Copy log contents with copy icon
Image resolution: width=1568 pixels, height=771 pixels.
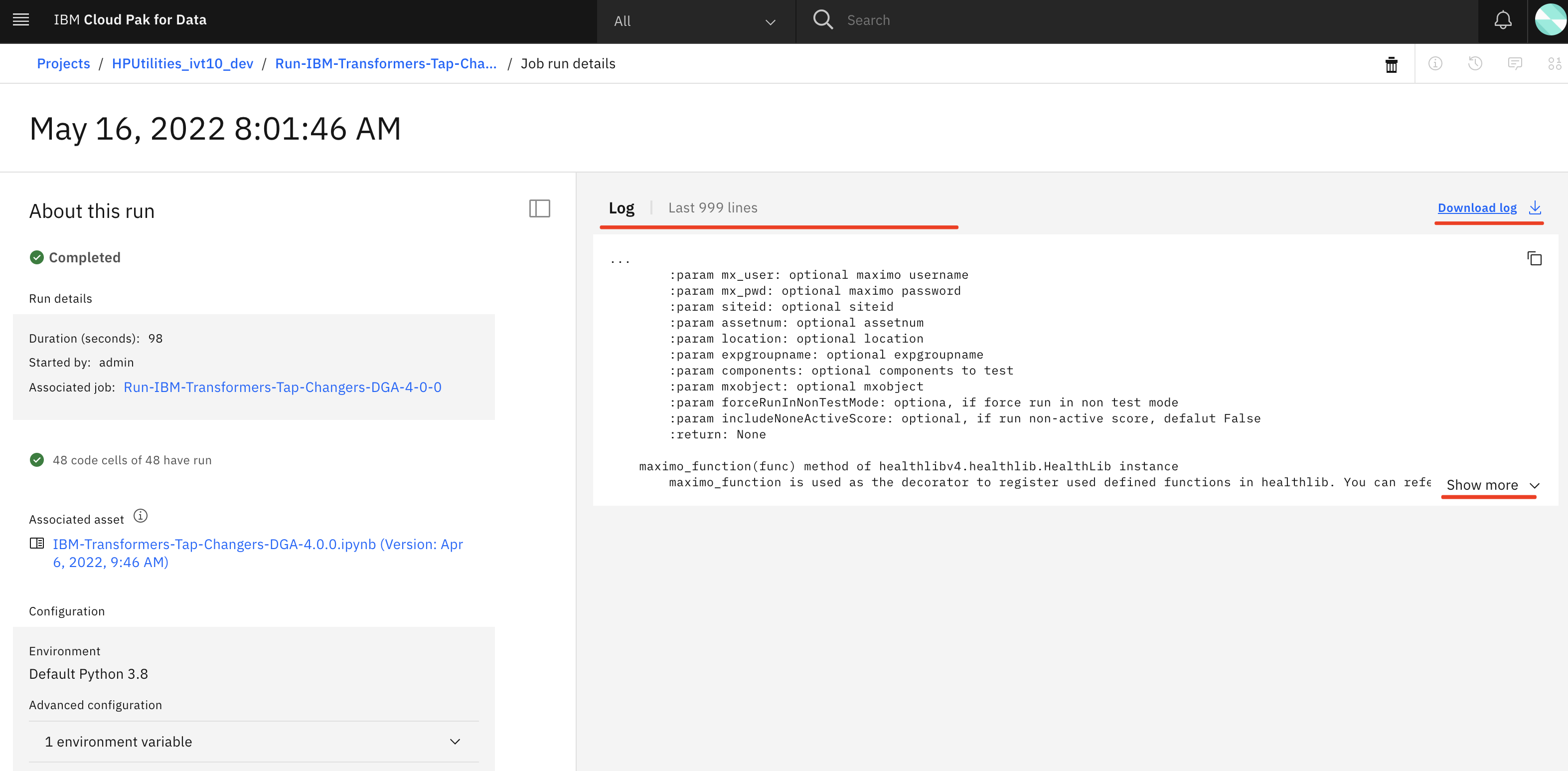point(1535,258)
